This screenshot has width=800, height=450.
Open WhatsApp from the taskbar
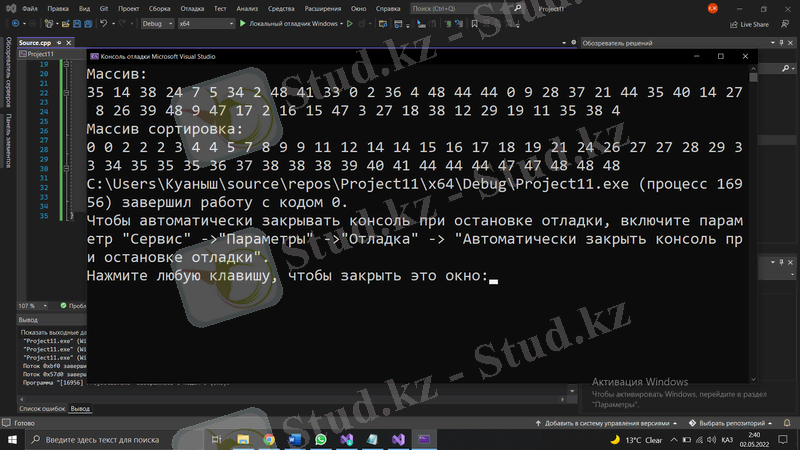(321, 439)
